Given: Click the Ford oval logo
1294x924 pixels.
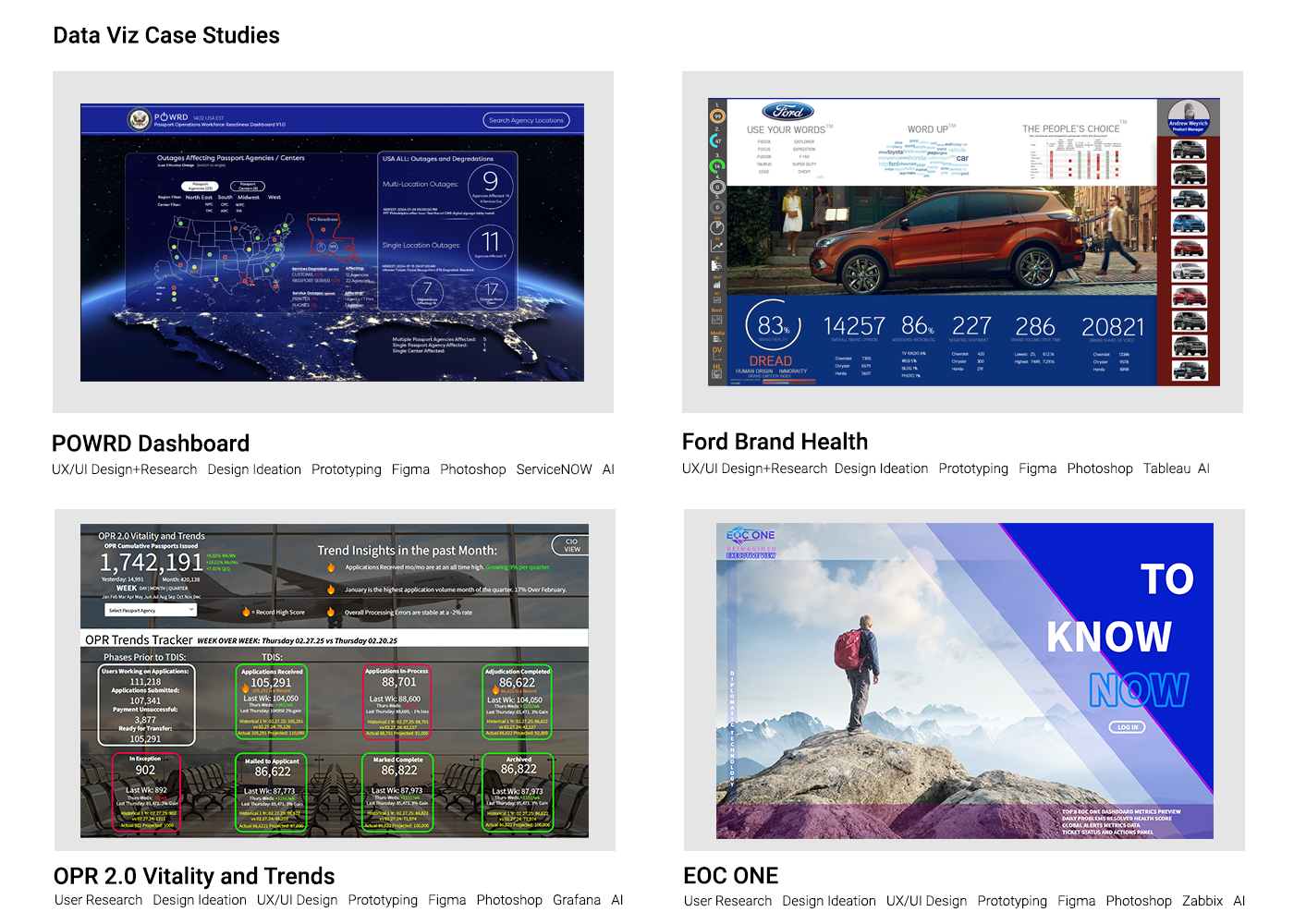Looking at the screenshot, I should [x=787, y=112].
